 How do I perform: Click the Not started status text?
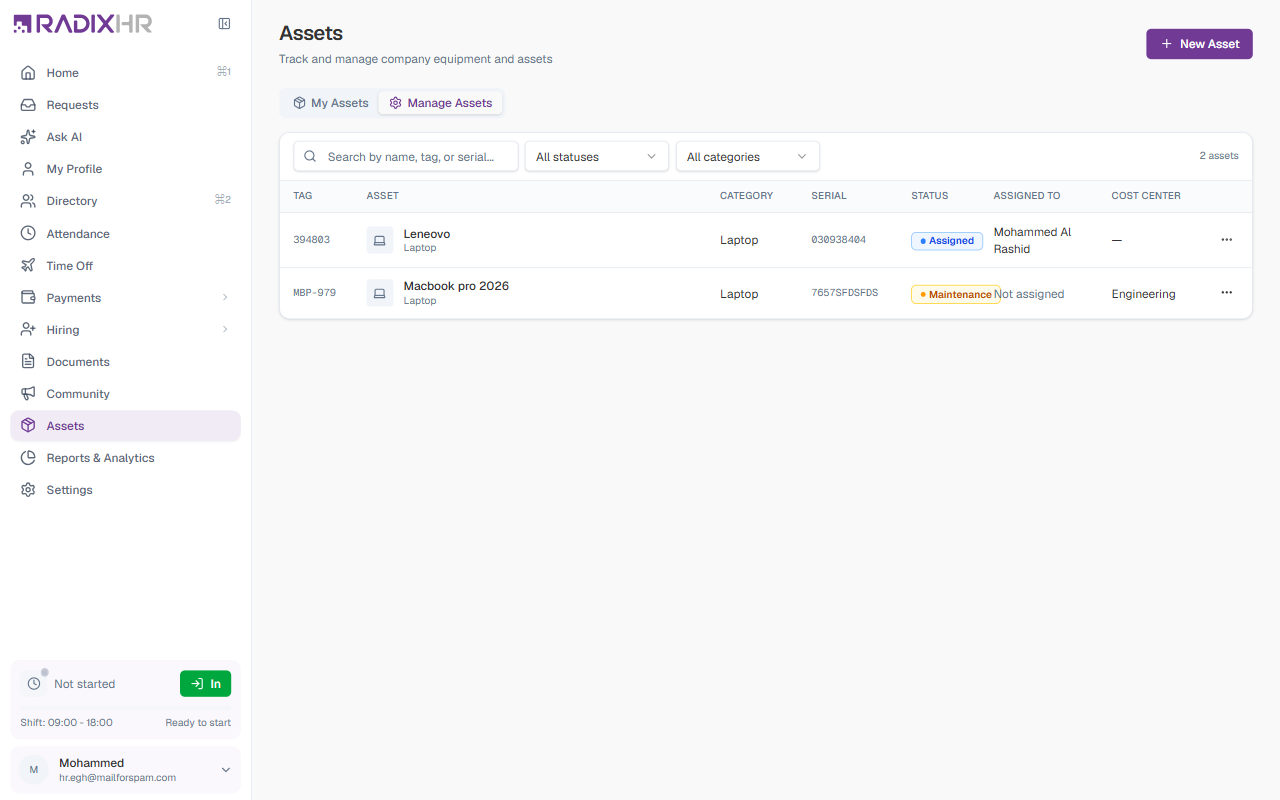coord(85,684)
